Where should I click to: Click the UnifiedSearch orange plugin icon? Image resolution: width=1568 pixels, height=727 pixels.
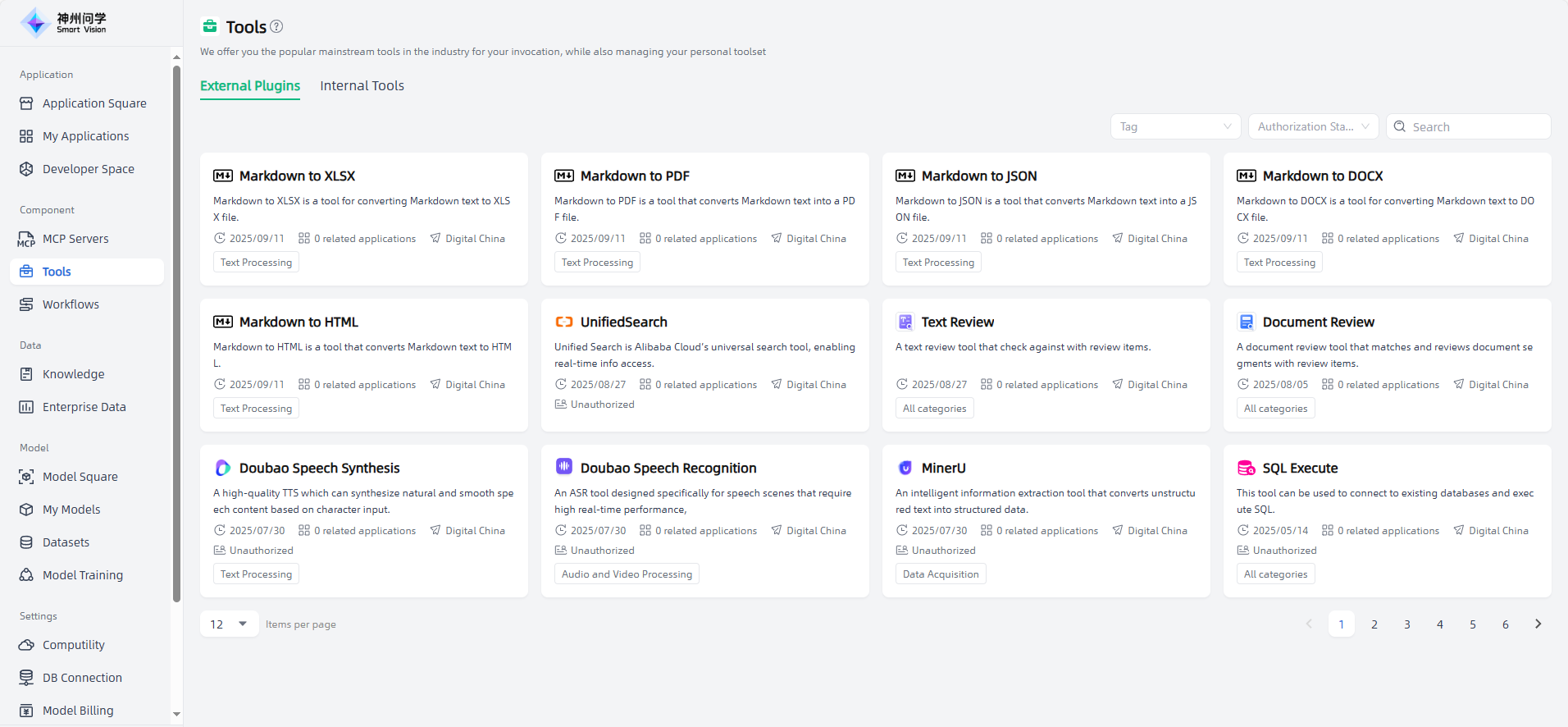point(564,322)
